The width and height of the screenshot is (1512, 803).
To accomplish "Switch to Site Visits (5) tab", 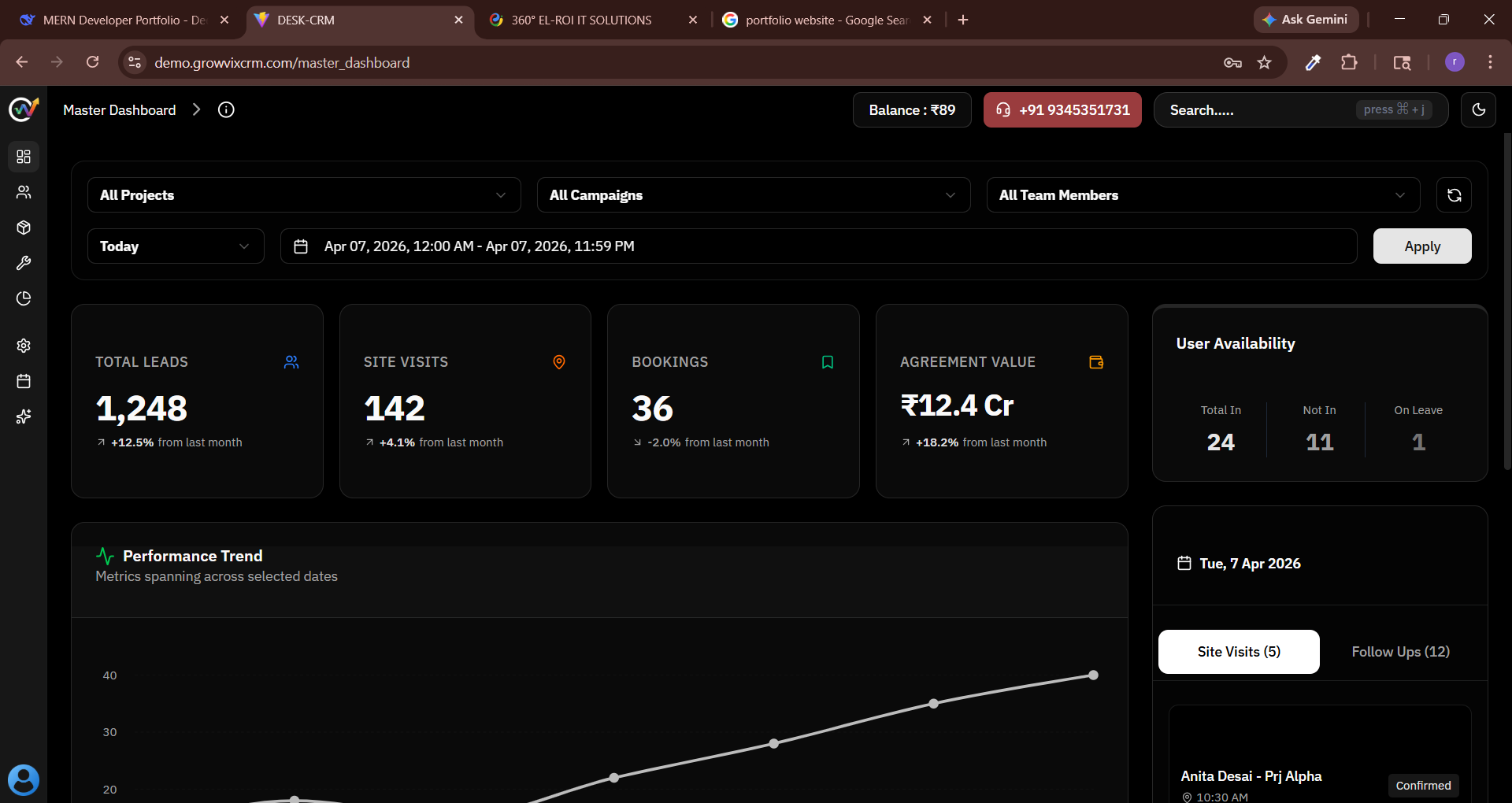I will coord(1239,652).
